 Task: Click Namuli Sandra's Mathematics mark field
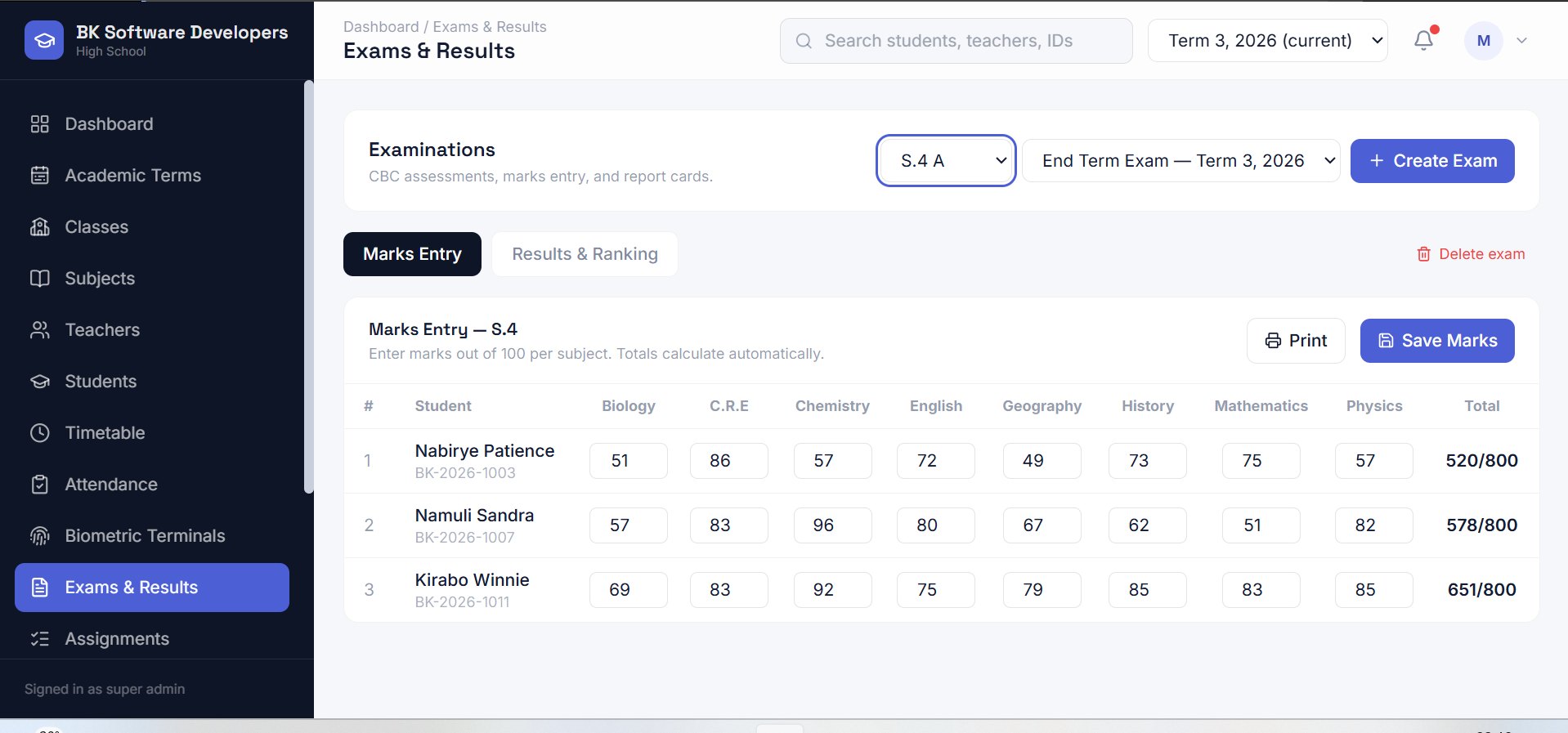tap(1261, 525)
